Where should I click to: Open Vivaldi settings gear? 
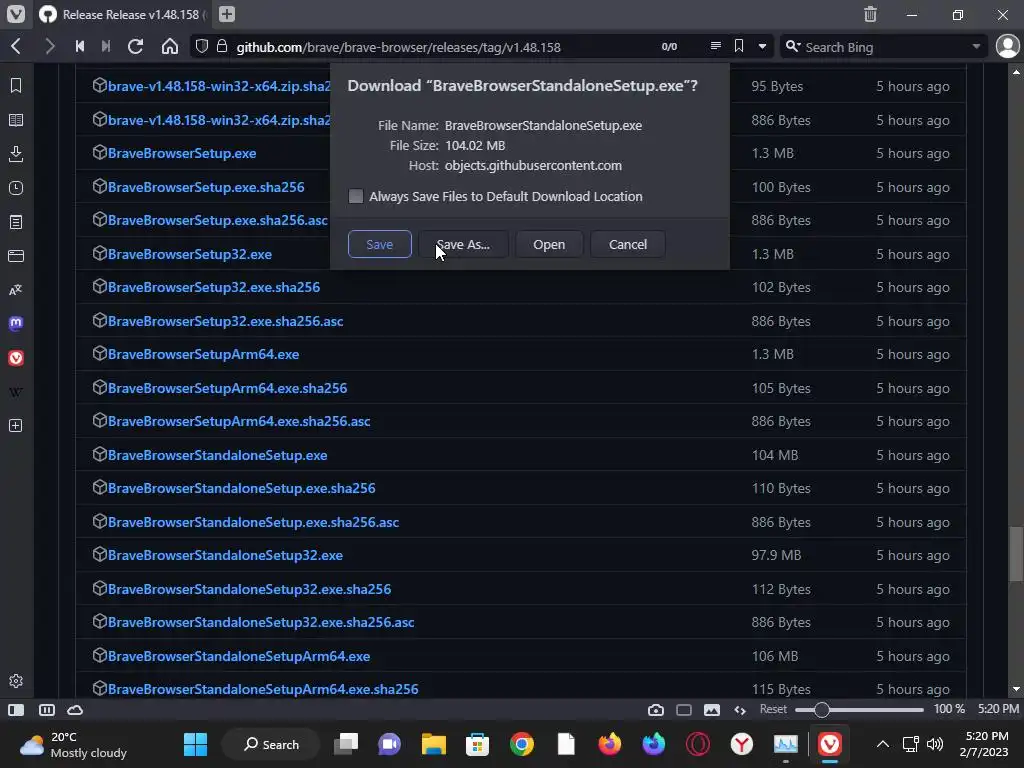[x=16, y=681]
